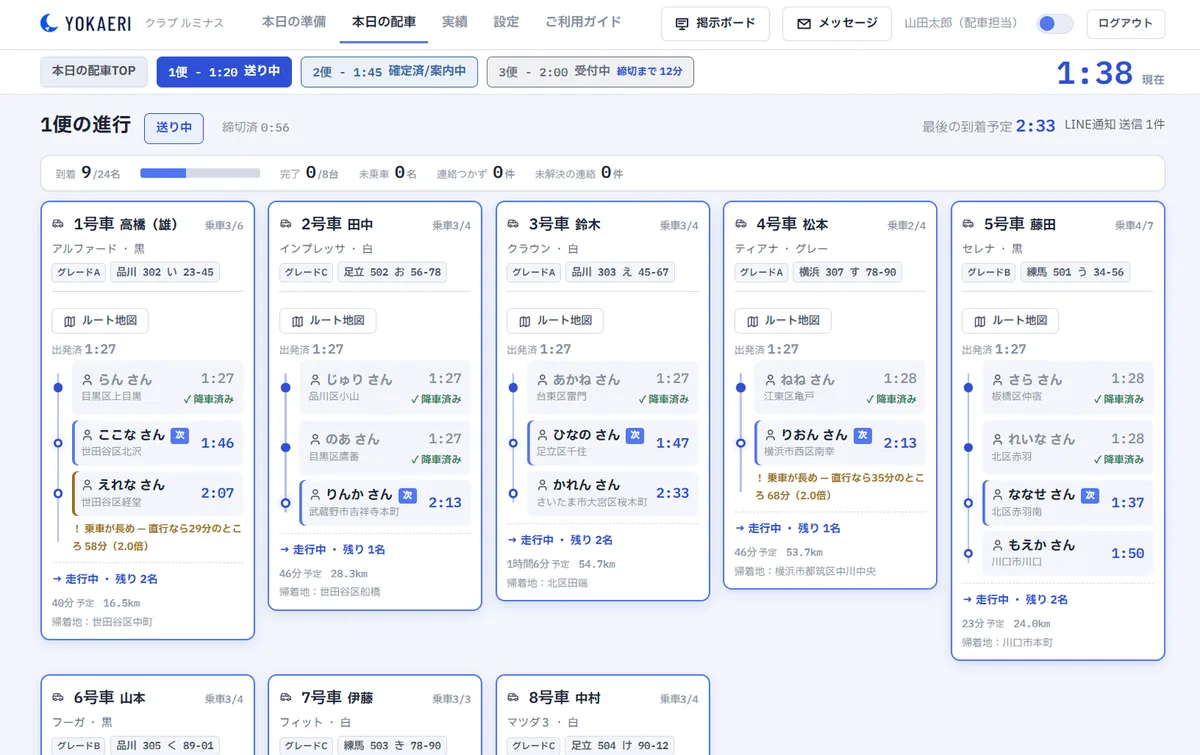Click LINE通知 送信 1件
Image resolution: width=1200 pixels, height=755 pixels.
point(1114,125)
